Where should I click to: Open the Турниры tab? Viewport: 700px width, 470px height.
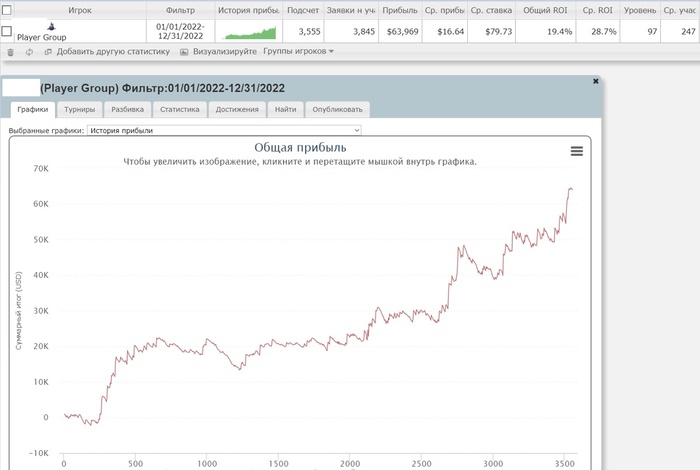click(x=79, y=109)
